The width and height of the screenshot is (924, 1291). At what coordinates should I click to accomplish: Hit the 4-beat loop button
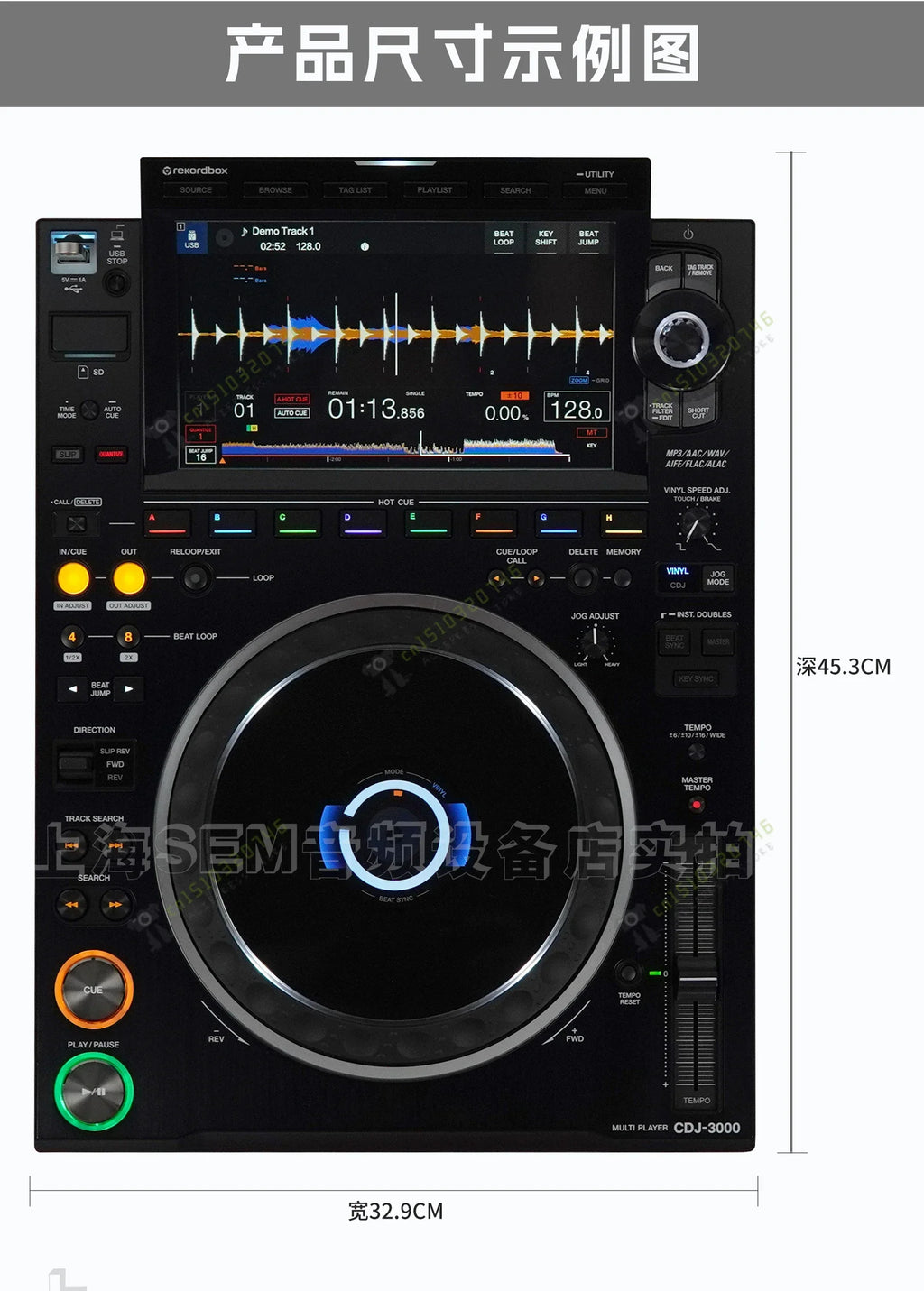point(72,637)
